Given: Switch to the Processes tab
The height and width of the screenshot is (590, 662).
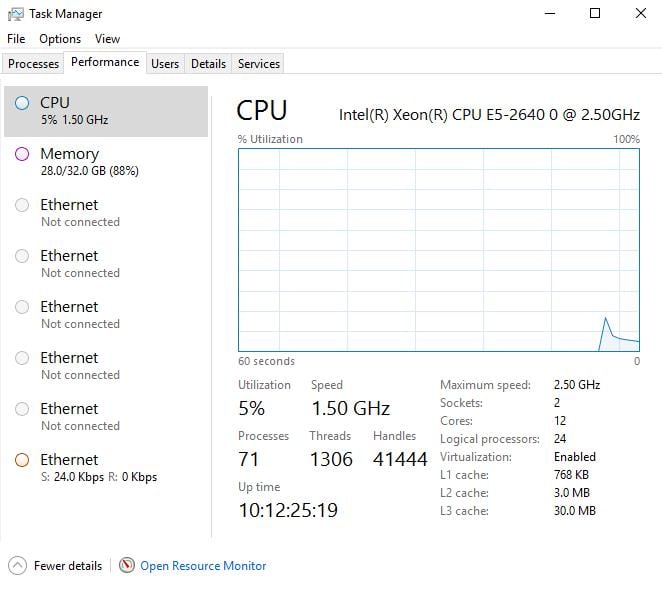Looking at the screenshot, I should (x=33, y=64).
